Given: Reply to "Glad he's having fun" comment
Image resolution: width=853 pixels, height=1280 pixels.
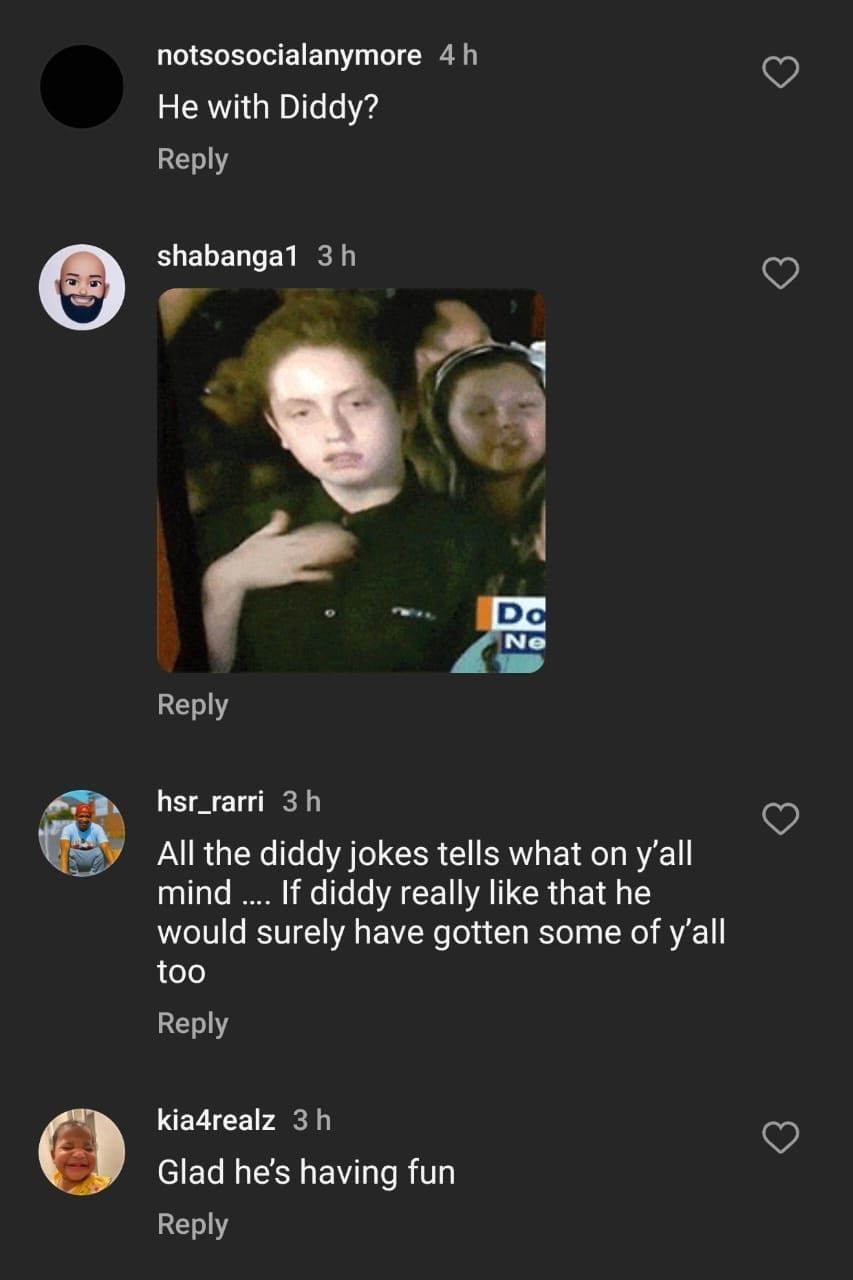Looking at the screenshot, I should (193, 1225).
